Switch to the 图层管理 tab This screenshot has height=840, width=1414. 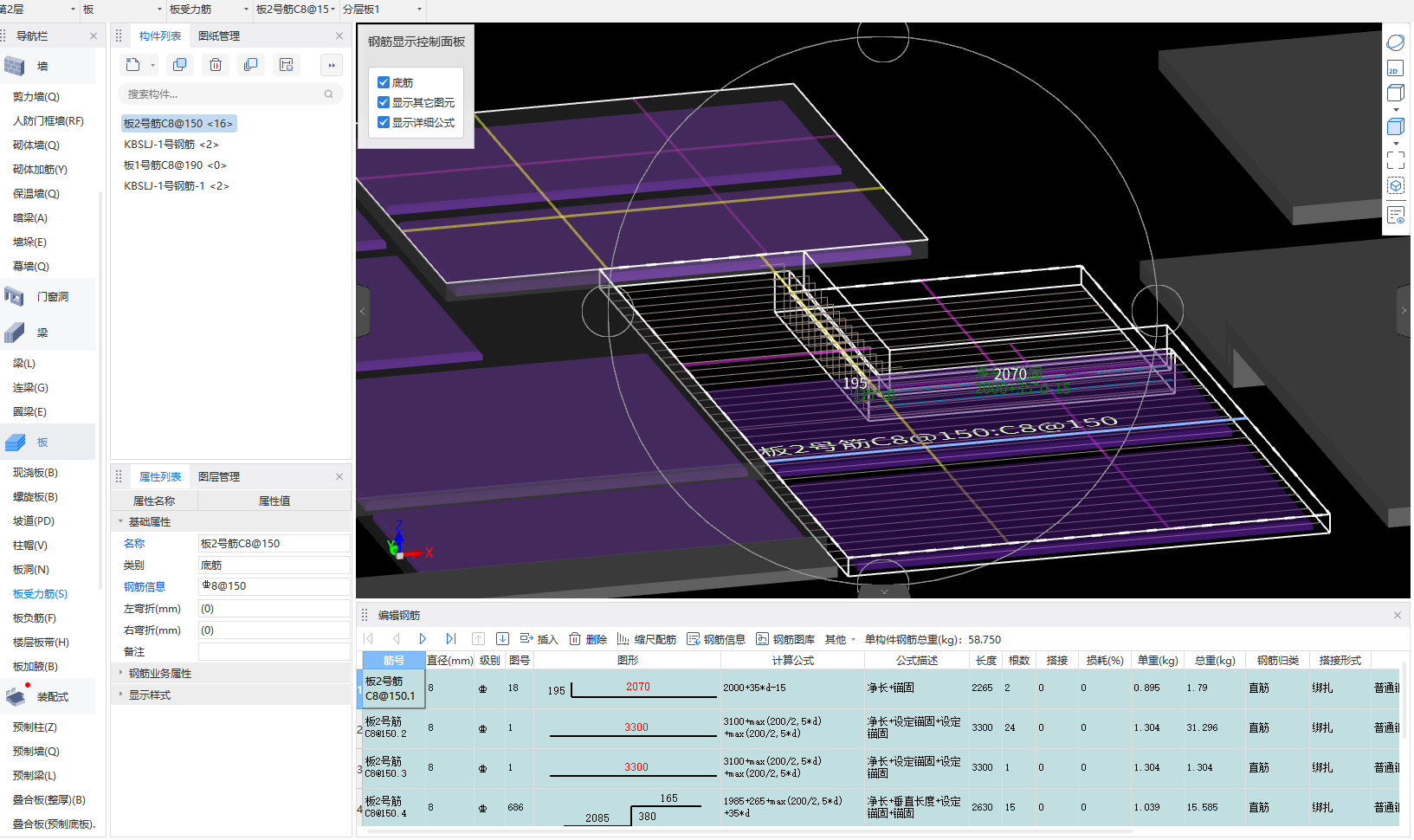click(x=219, y=477)
